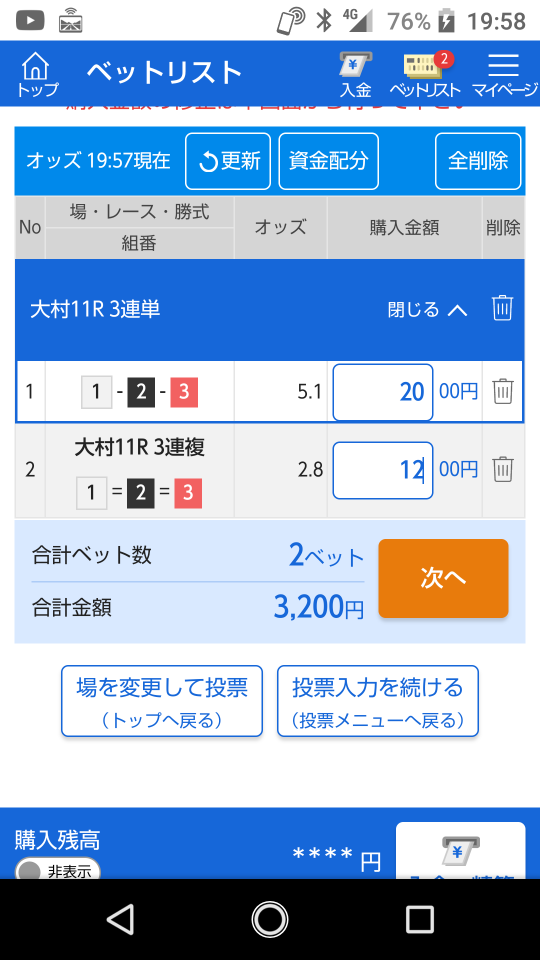This screenshot has width=540, height=960.
Task: Toggle the 非表示 balance visibility switch
Action: (x=58, y=869)
